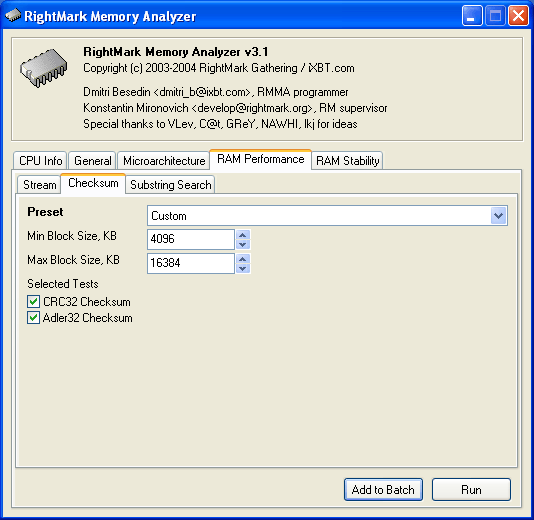Viewport: 534px width, 520px height.
Task: Minimize the RightMark Memory Analyzer window
Action: [x=472, y=16]
